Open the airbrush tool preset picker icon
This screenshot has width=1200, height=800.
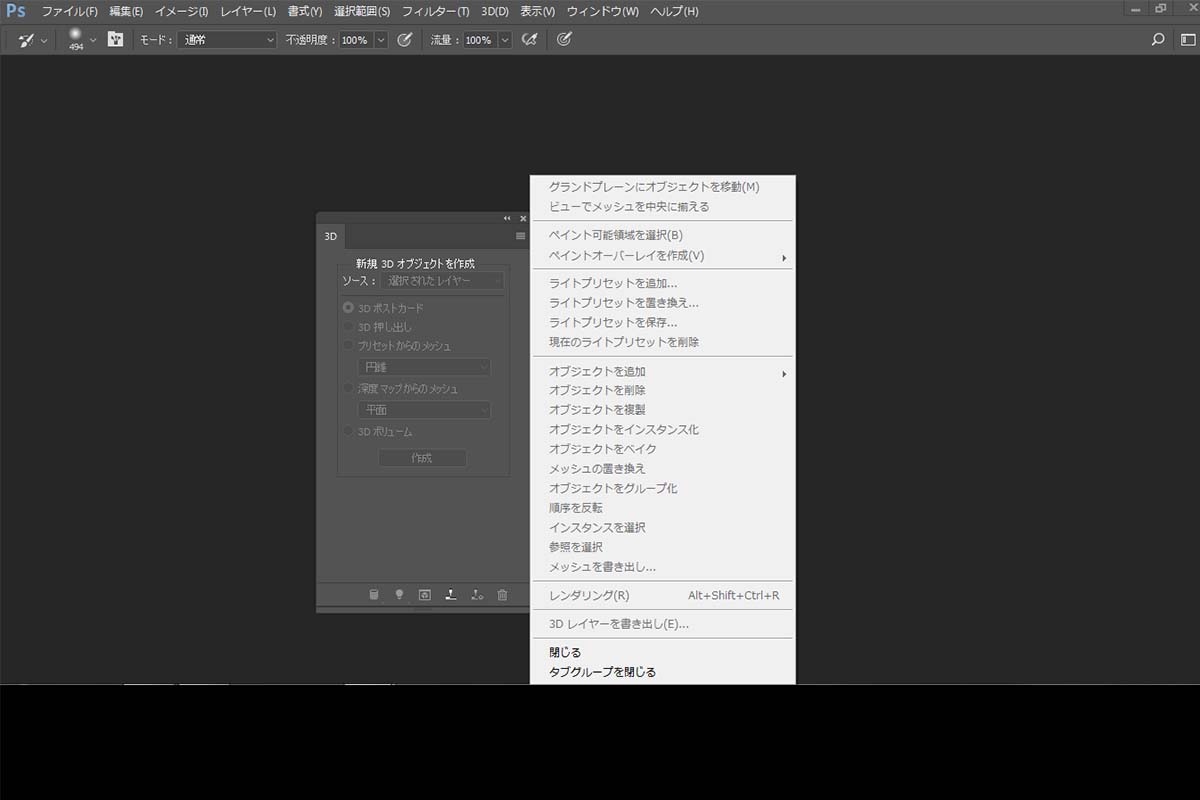(26, 40)
